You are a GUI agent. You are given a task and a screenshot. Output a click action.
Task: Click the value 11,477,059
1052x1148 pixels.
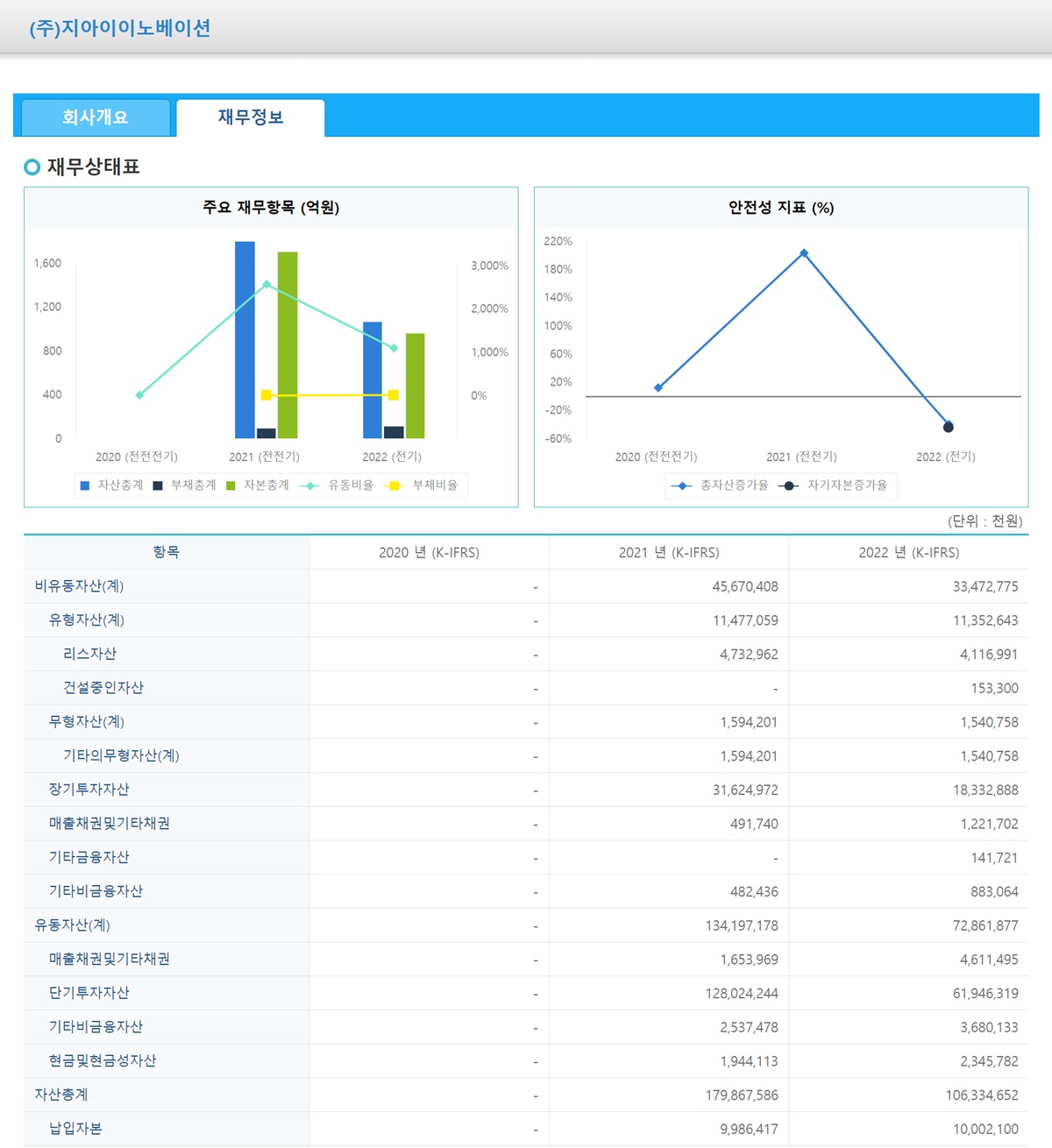[745, 620]
